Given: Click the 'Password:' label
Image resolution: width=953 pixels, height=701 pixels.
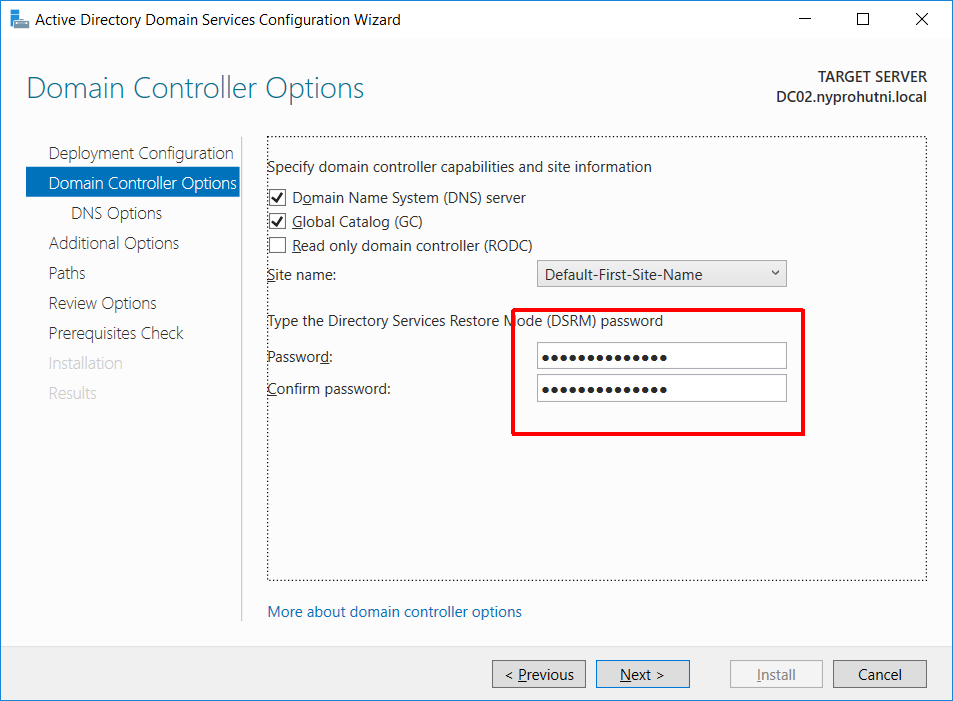Looking at the screenshot, I should (x=300, y=357).
